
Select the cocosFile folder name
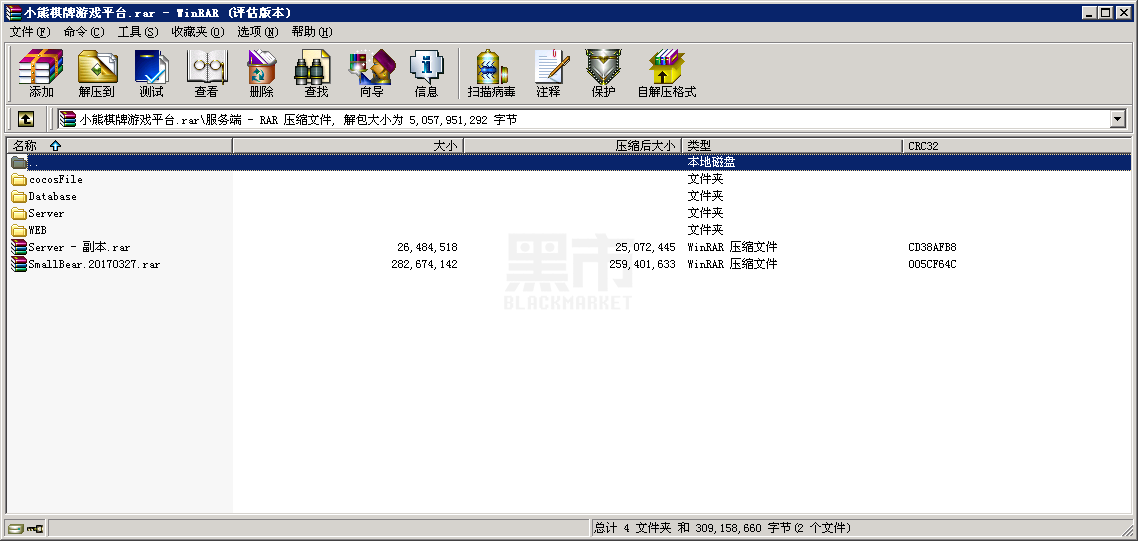click(x=56, y=179)
